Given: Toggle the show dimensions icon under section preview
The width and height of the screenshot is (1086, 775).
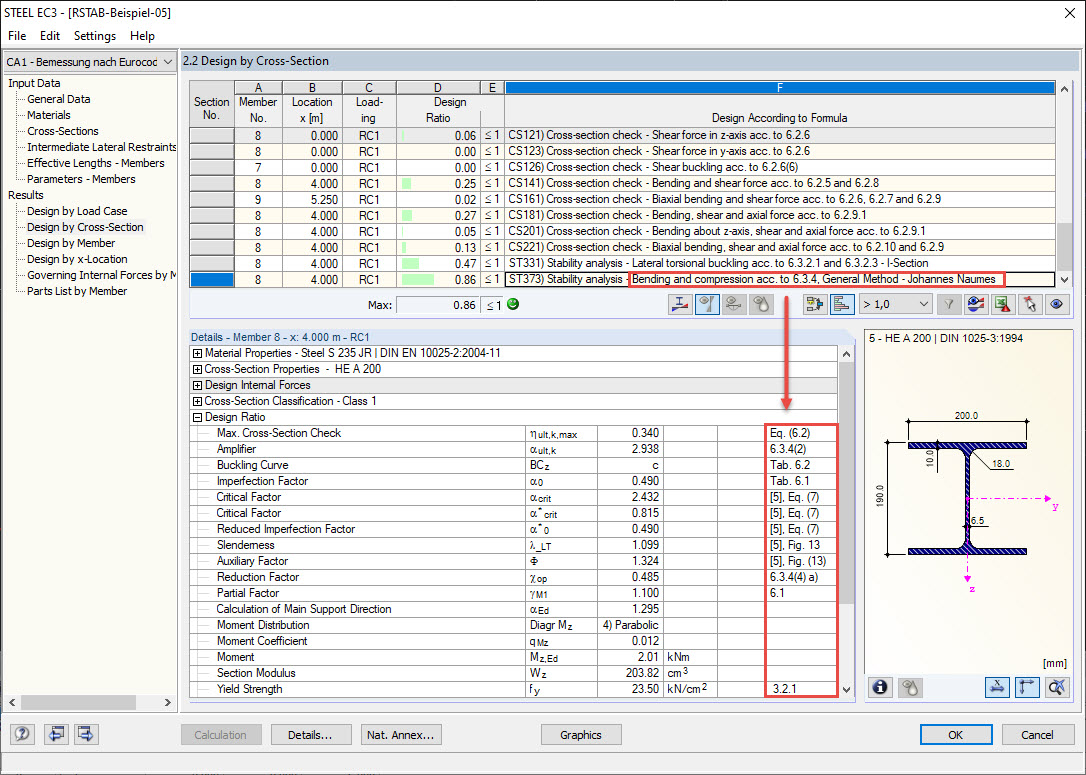Looking at the screenshot, I should tap(997, 687).
